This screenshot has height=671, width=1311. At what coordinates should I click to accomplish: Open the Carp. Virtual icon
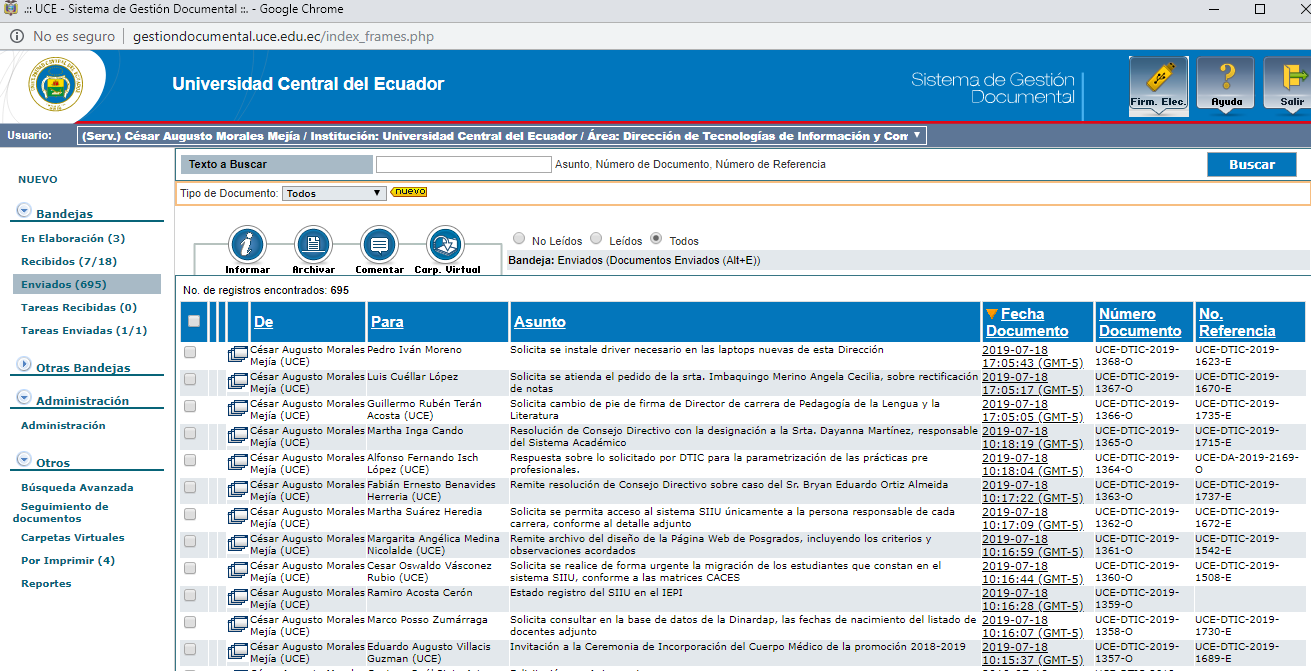[x=446, y=251]
